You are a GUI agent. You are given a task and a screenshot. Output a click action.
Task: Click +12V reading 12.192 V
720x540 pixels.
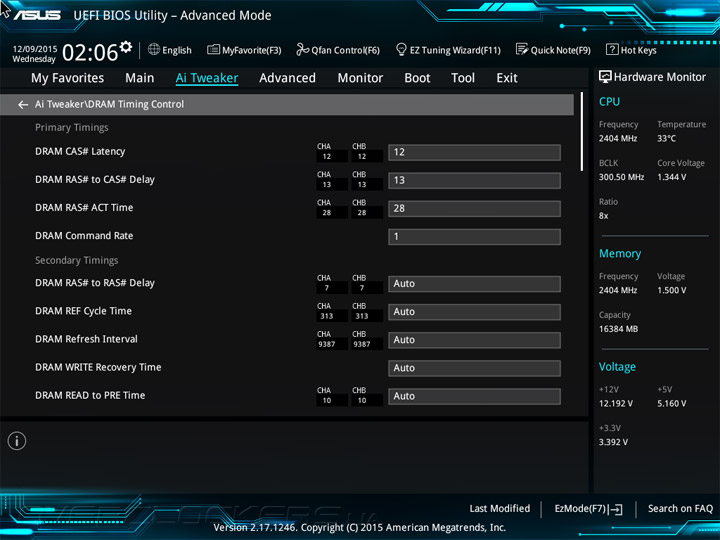click(616, 403)
